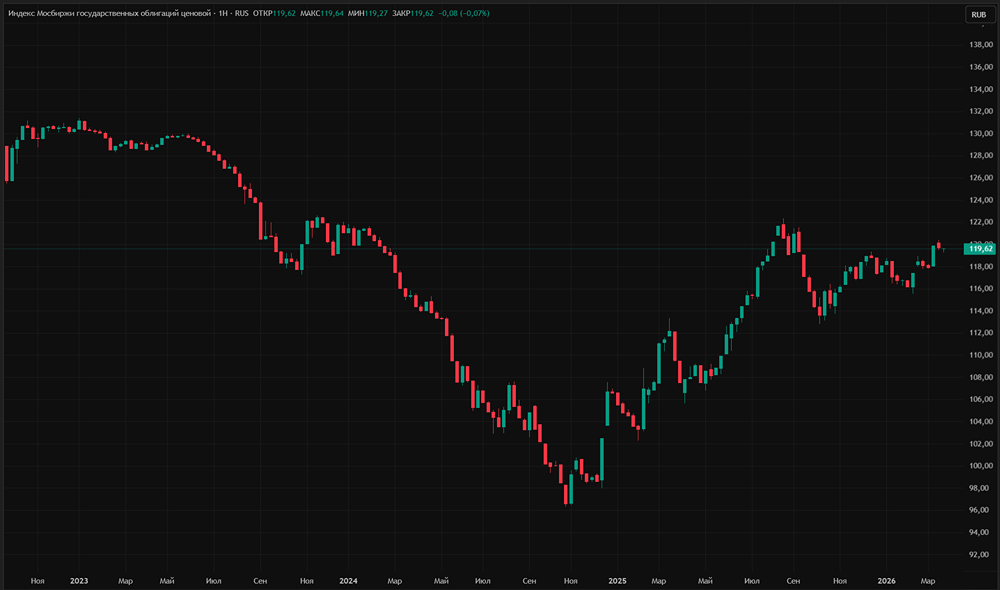Click the ЗАКР 119,62 close value in the header

pos(413,13)
